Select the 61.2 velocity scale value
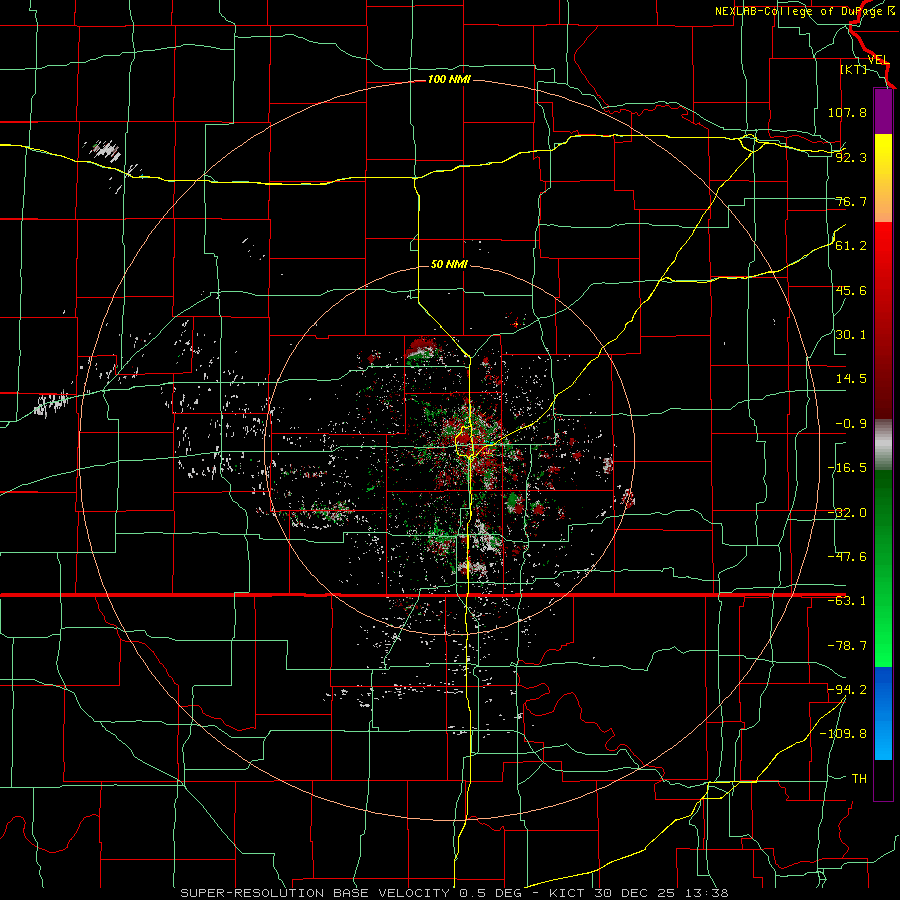900x900 pixels. click(851, 246)
